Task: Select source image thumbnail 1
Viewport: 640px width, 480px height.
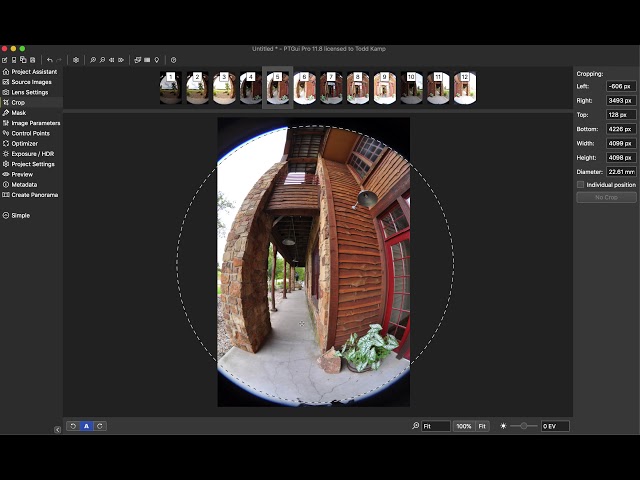Action: pos(171,88)
